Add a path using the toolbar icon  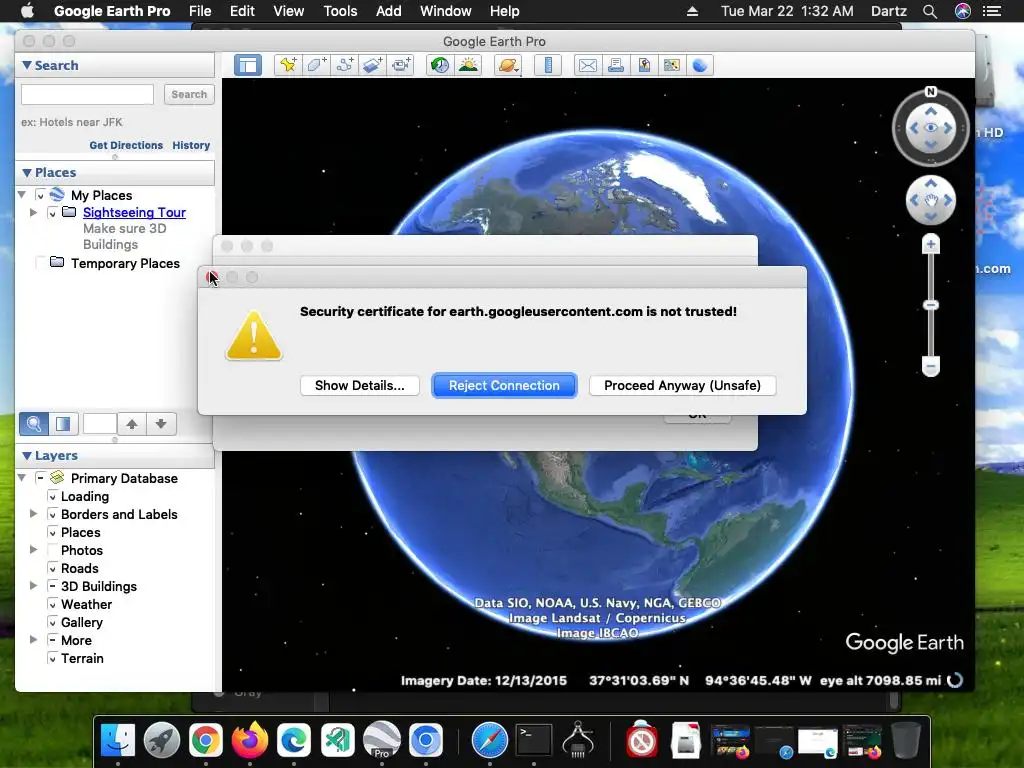point(345,65)
